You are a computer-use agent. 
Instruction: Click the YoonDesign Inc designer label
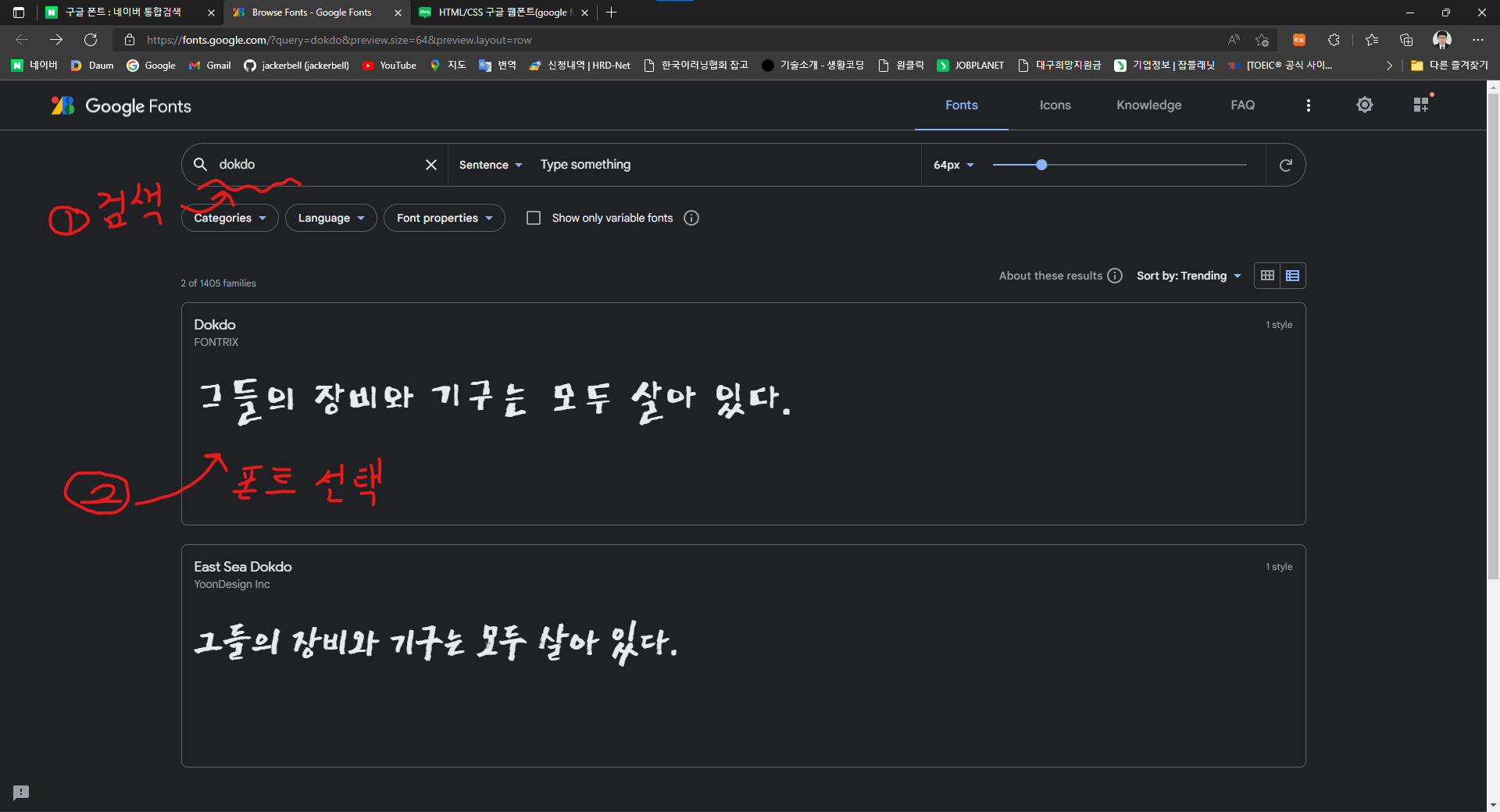[232, 584]
